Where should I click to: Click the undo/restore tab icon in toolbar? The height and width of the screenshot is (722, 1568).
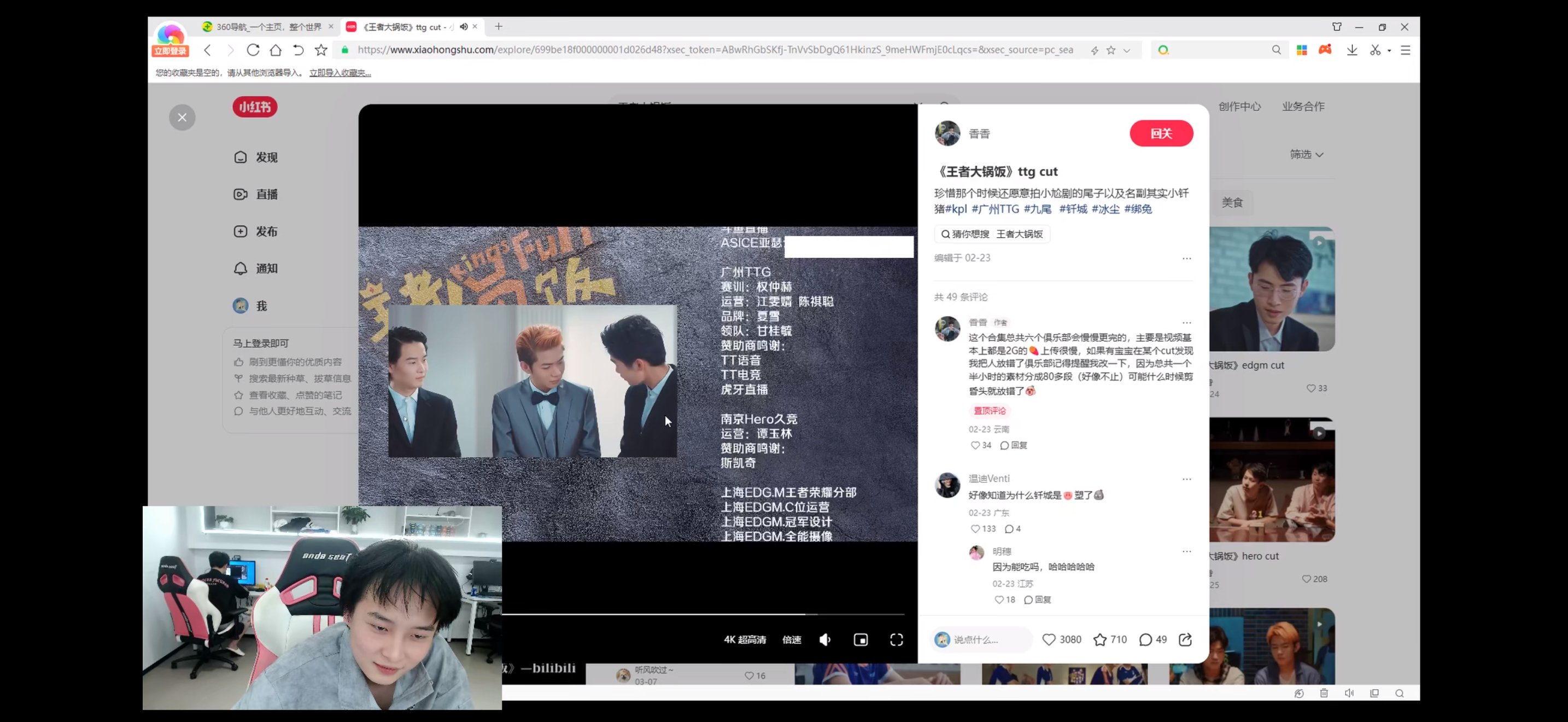[x=299, y=50]
